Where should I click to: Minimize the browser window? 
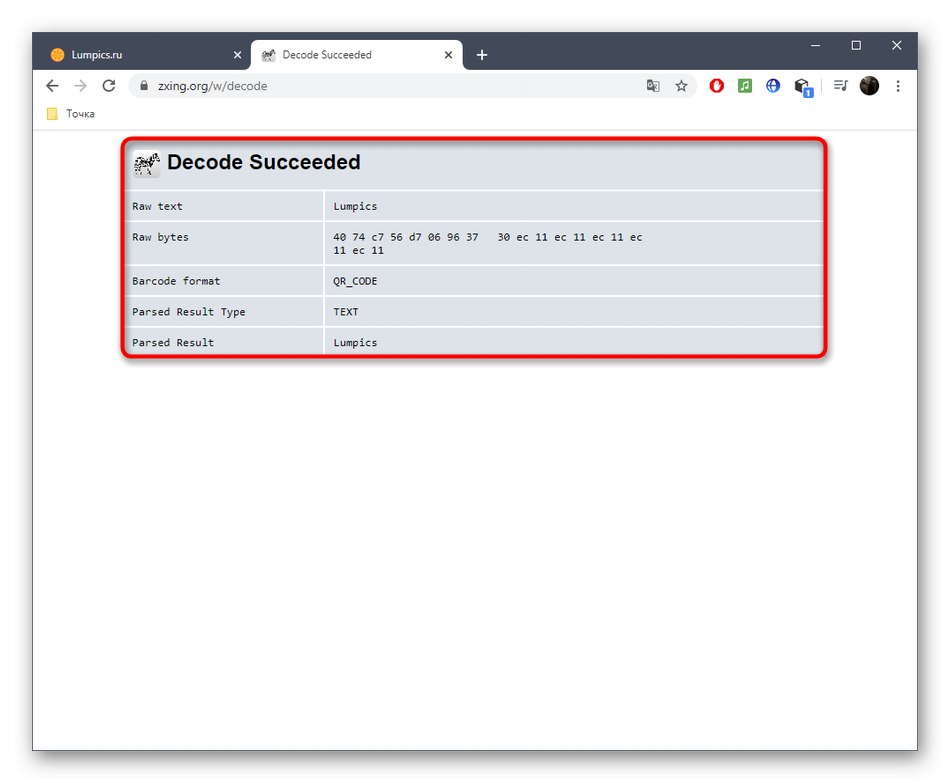pos(815,45)
